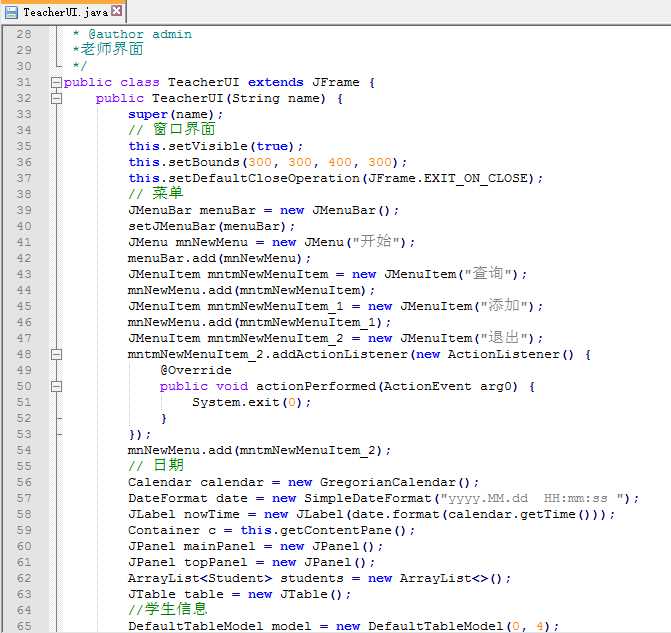The height and width of the screenshot is (633, 671).
Task: Click the "查询" string literal
Action: click(x=490, y=274)
